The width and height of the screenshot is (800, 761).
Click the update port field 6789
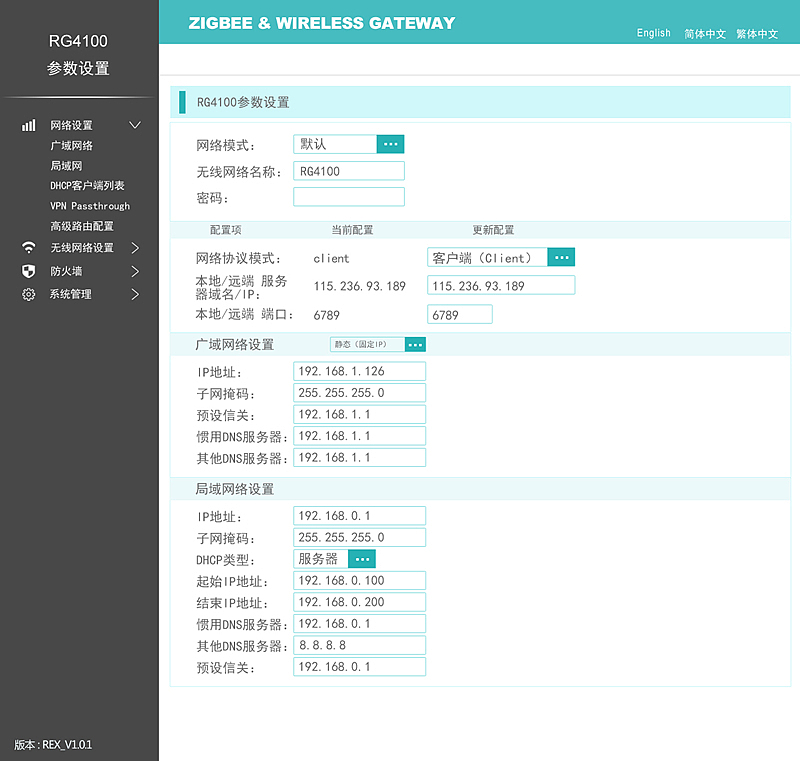460,314
